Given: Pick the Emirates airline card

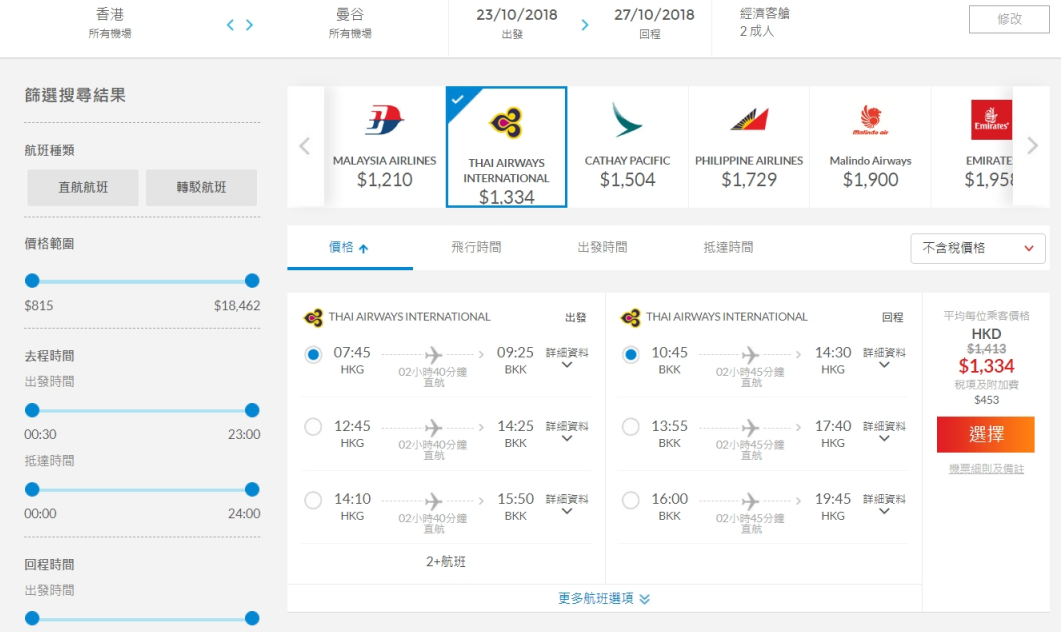Looking at the screenshot, I should pyautogui.click(x=972, y=147).
